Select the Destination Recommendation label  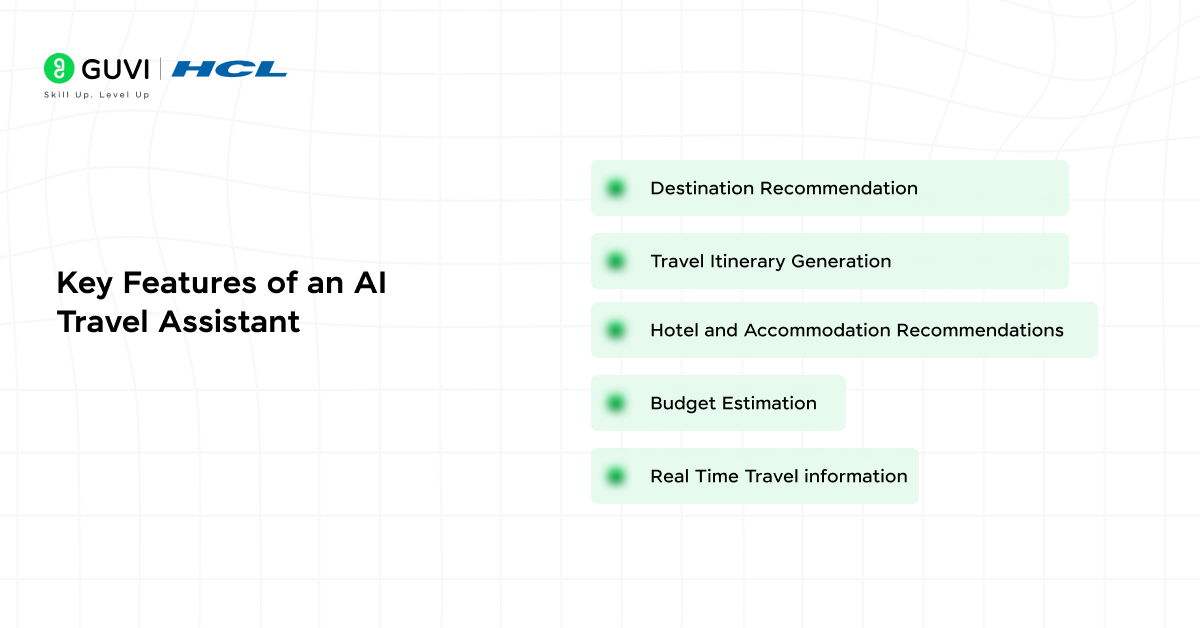point(783,188)
